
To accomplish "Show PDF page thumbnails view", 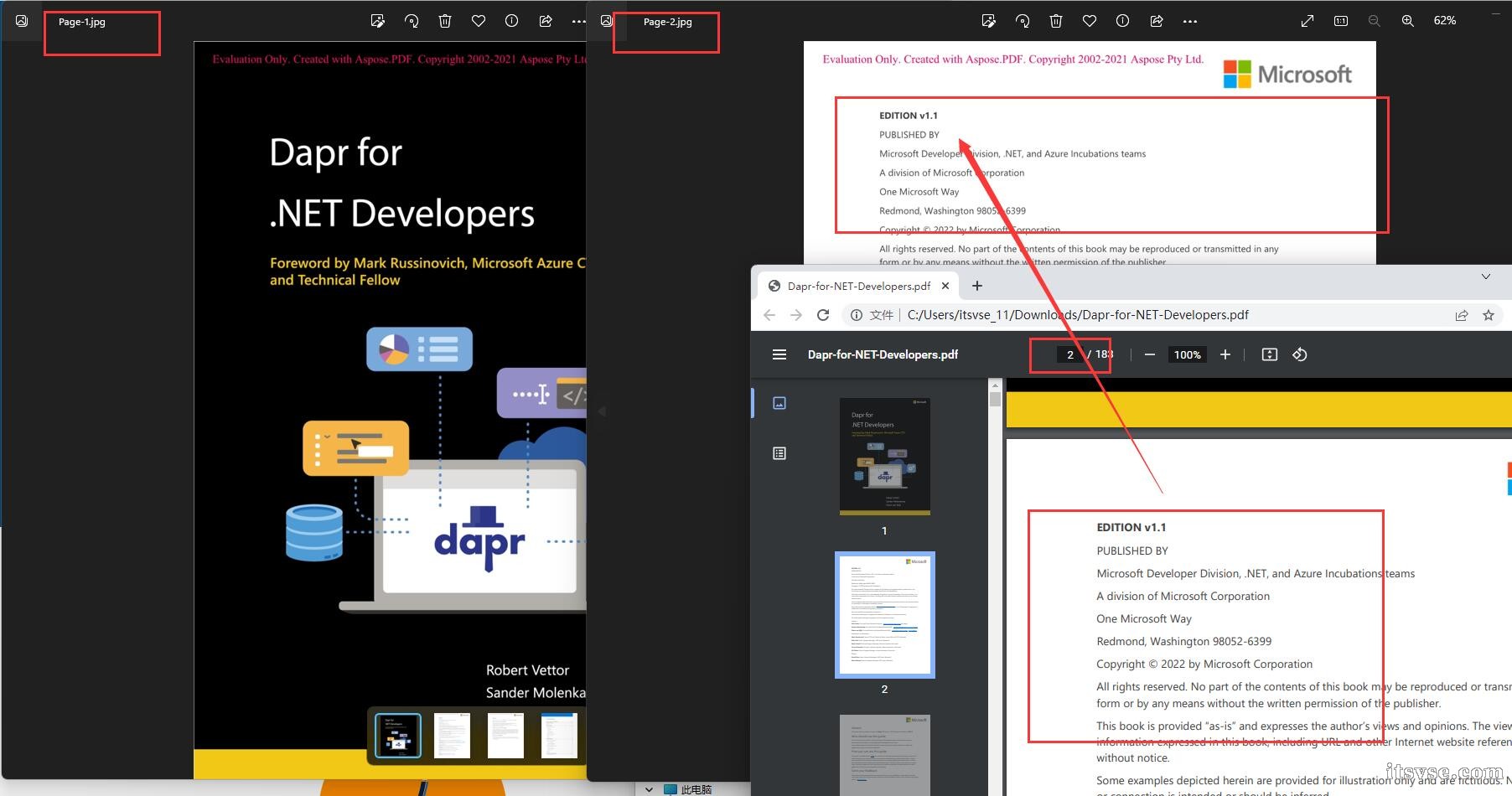I will click(779, 403).
